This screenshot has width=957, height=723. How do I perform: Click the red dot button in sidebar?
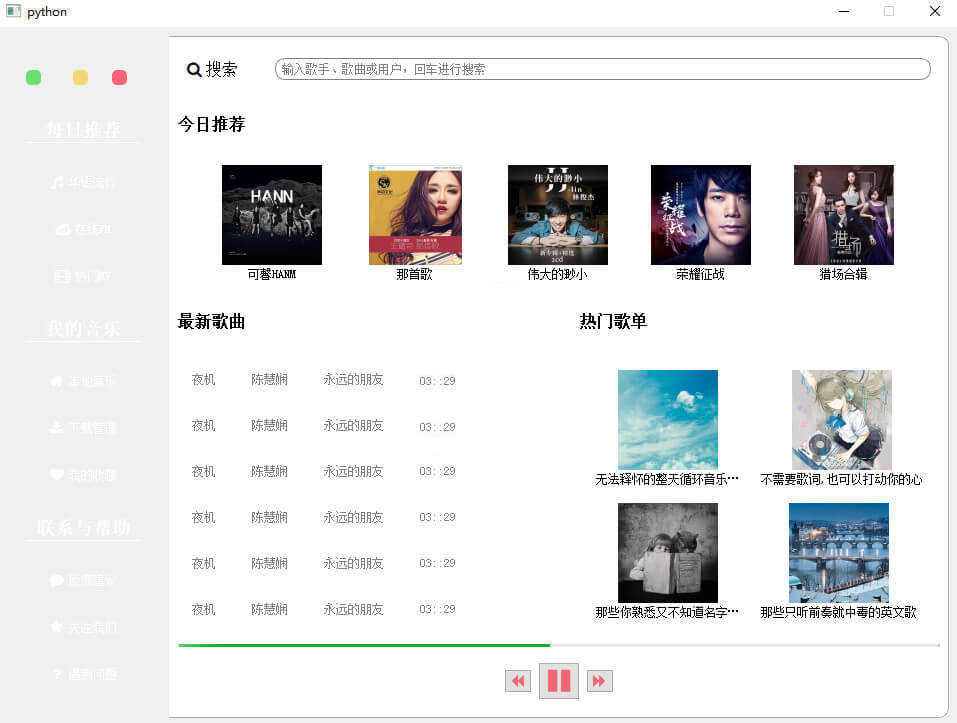pyautogui.click(x=120, y=77)
